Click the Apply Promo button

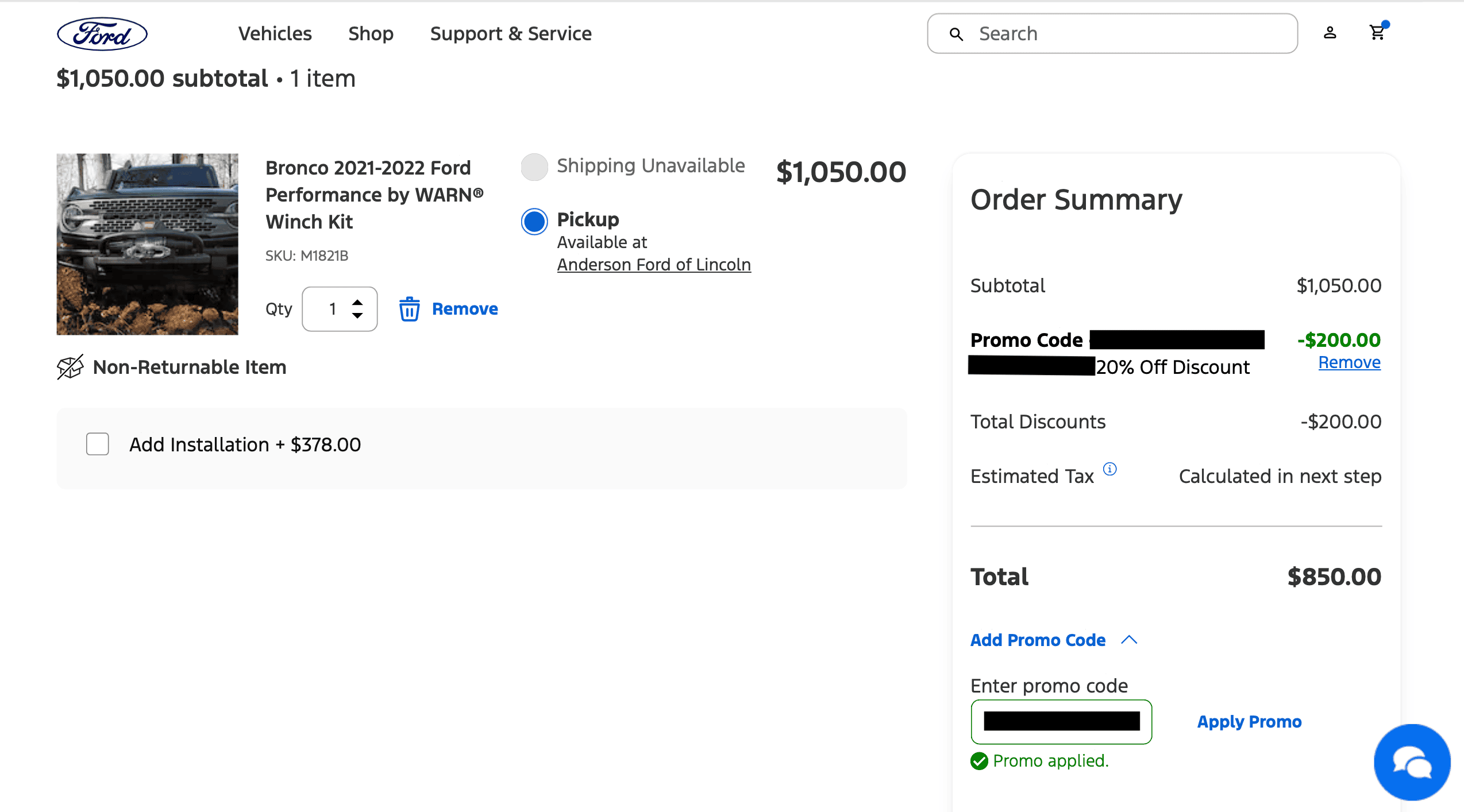1249,721
